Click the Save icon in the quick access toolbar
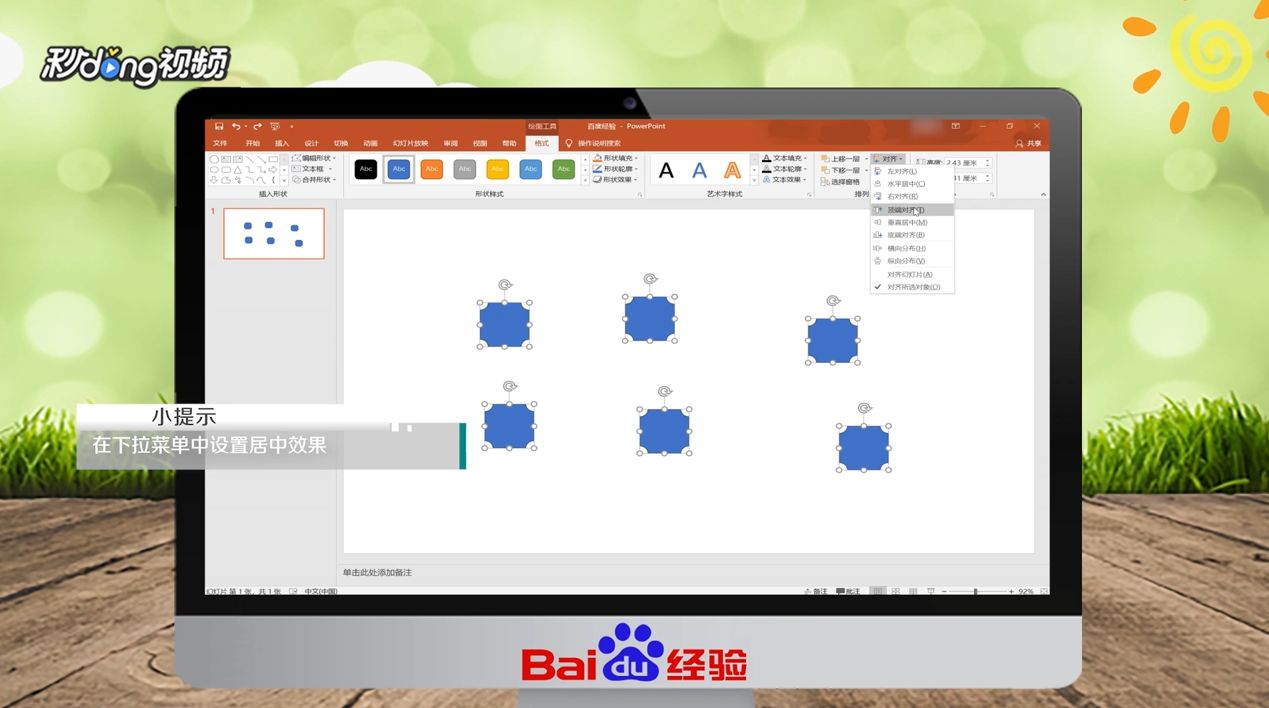The width and height of the screenshot is (1269, 708). point(219,127)
